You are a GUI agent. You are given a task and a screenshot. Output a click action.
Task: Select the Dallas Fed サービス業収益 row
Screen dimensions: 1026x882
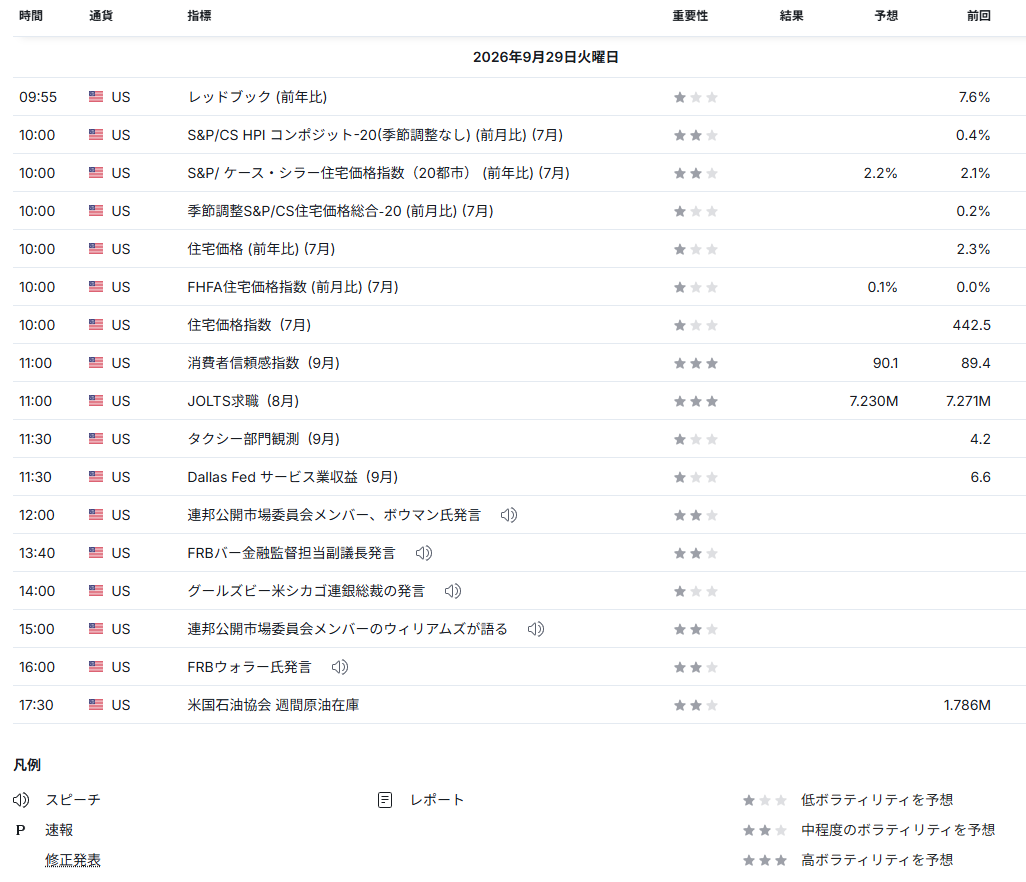520,477
